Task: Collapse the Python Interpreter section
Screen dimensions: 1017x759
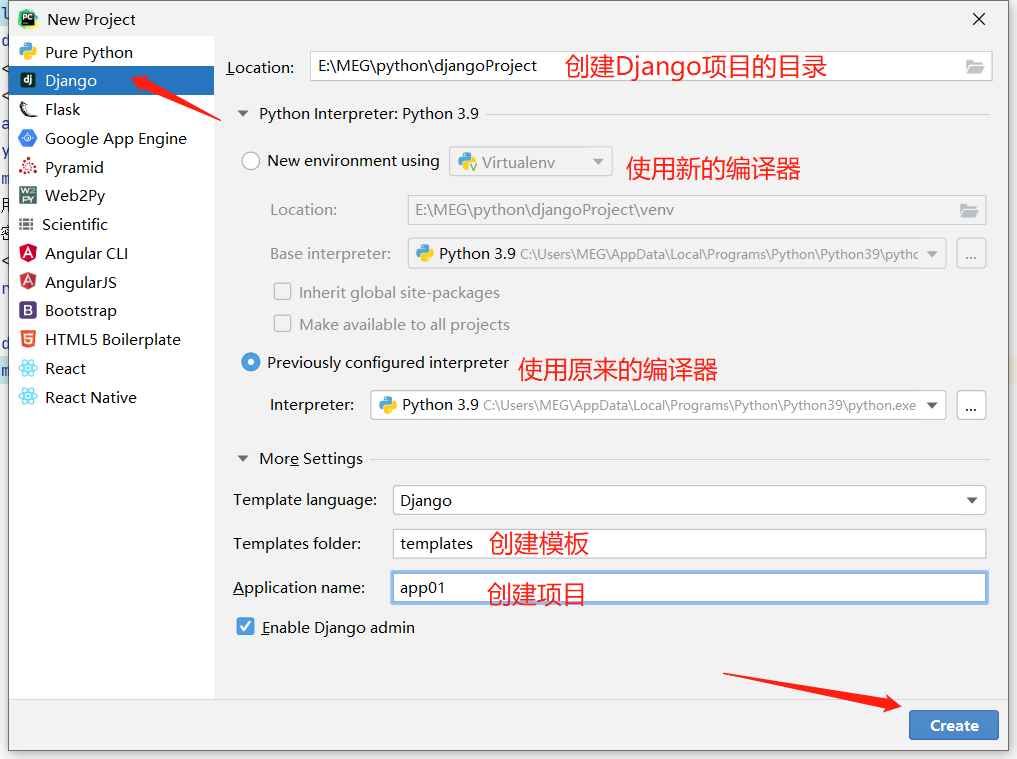Action: pos(243,114)
